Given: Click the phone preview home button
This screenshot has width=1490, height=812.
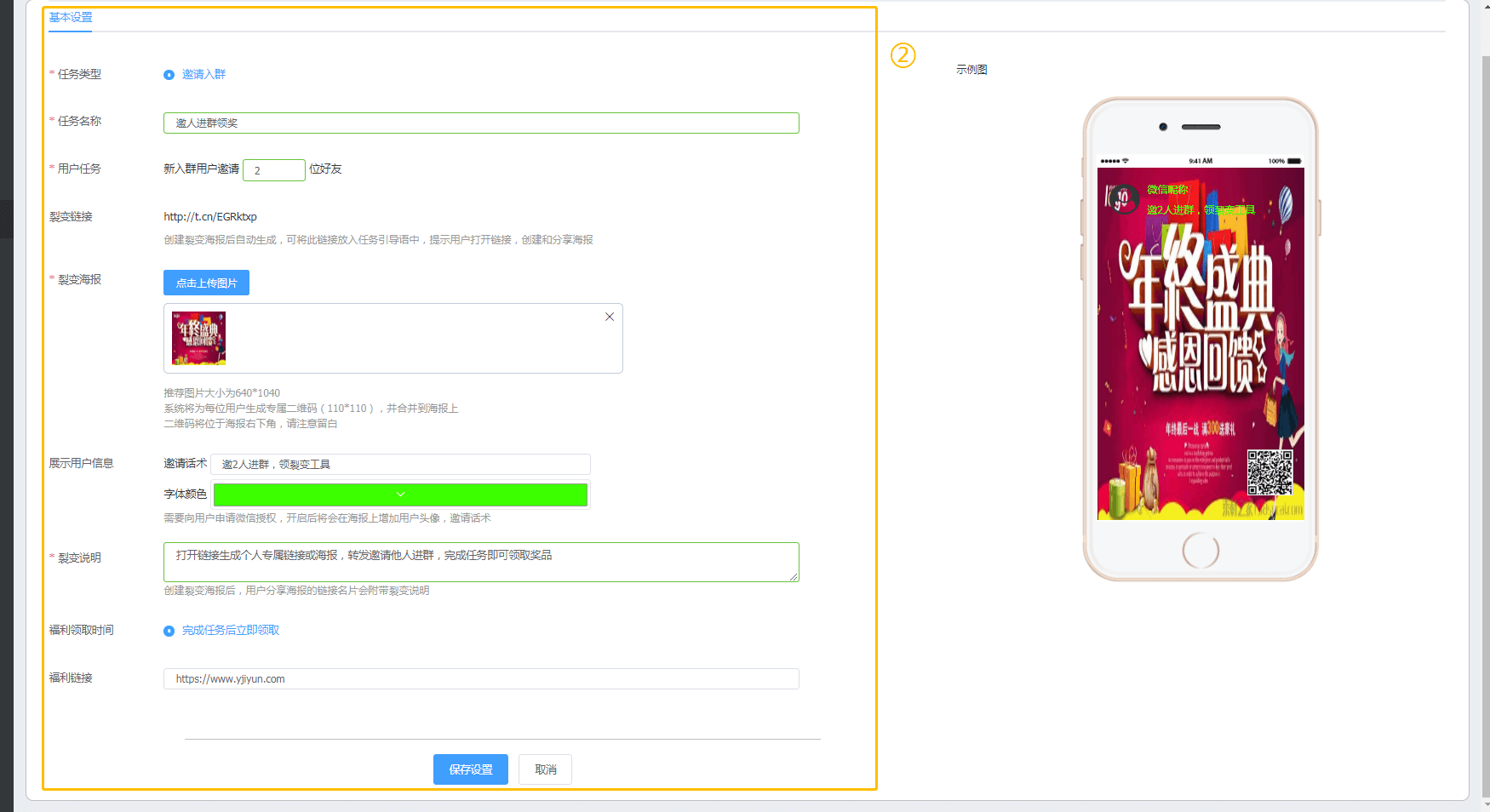Looking at the screenshot, I should [x=1201, y=551].
